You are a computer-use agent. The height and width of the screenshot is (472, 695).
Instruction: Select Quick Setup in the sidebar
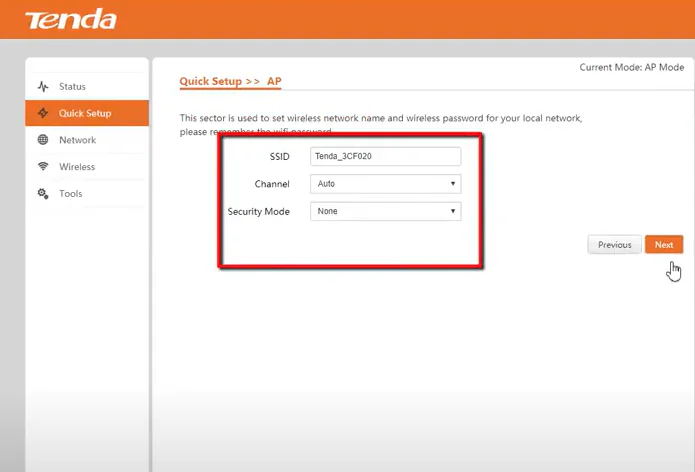pyautogui.click(x=87, y=113)
